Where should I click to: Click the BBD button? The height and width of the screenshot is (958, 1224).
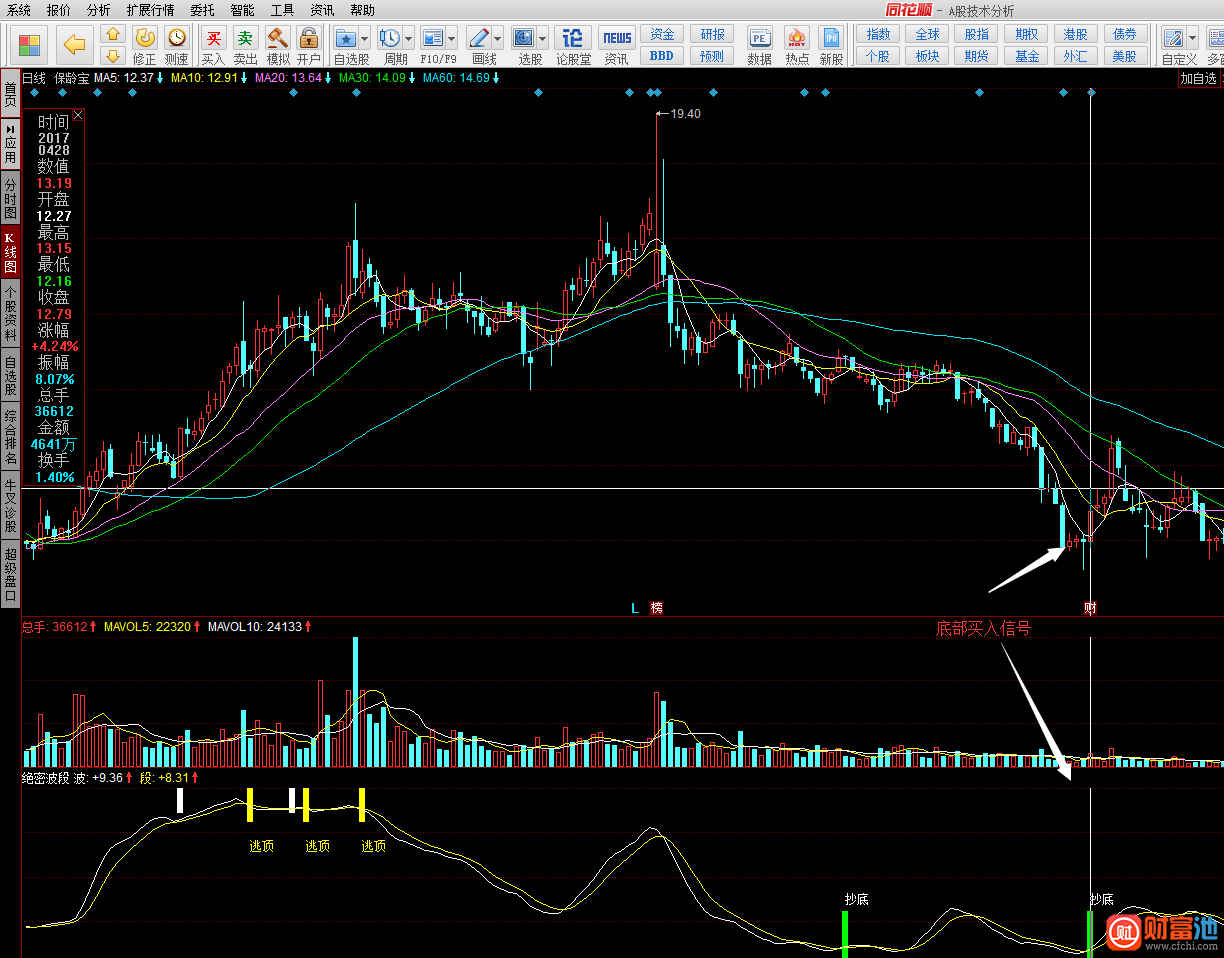click(x=662, y=56)
